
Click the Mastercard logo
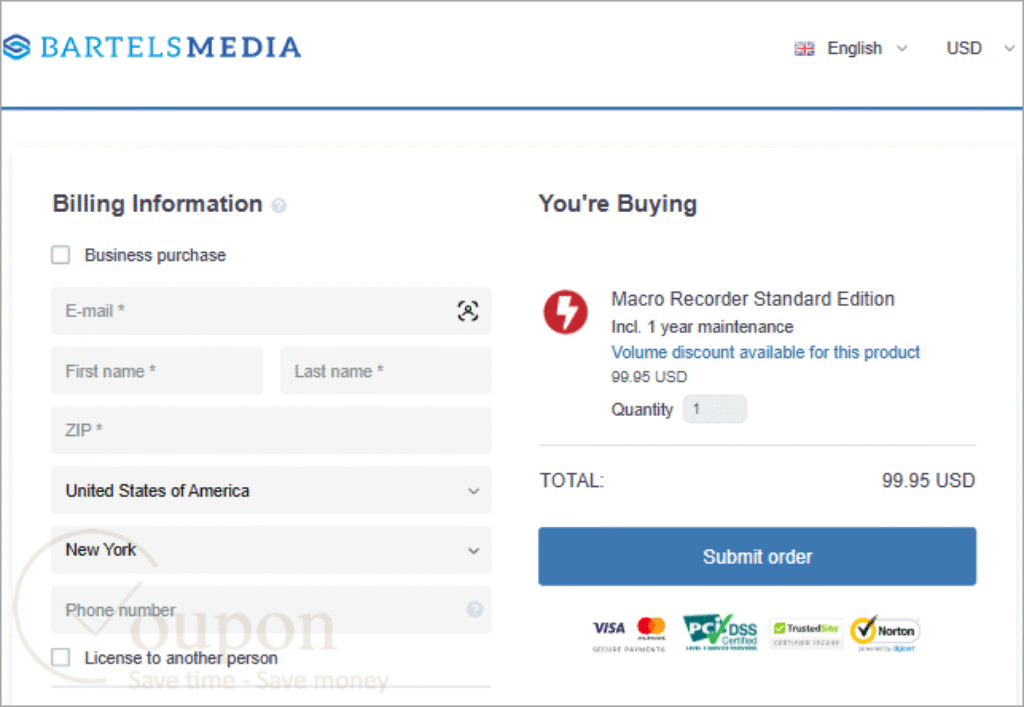tap(651, 627)
